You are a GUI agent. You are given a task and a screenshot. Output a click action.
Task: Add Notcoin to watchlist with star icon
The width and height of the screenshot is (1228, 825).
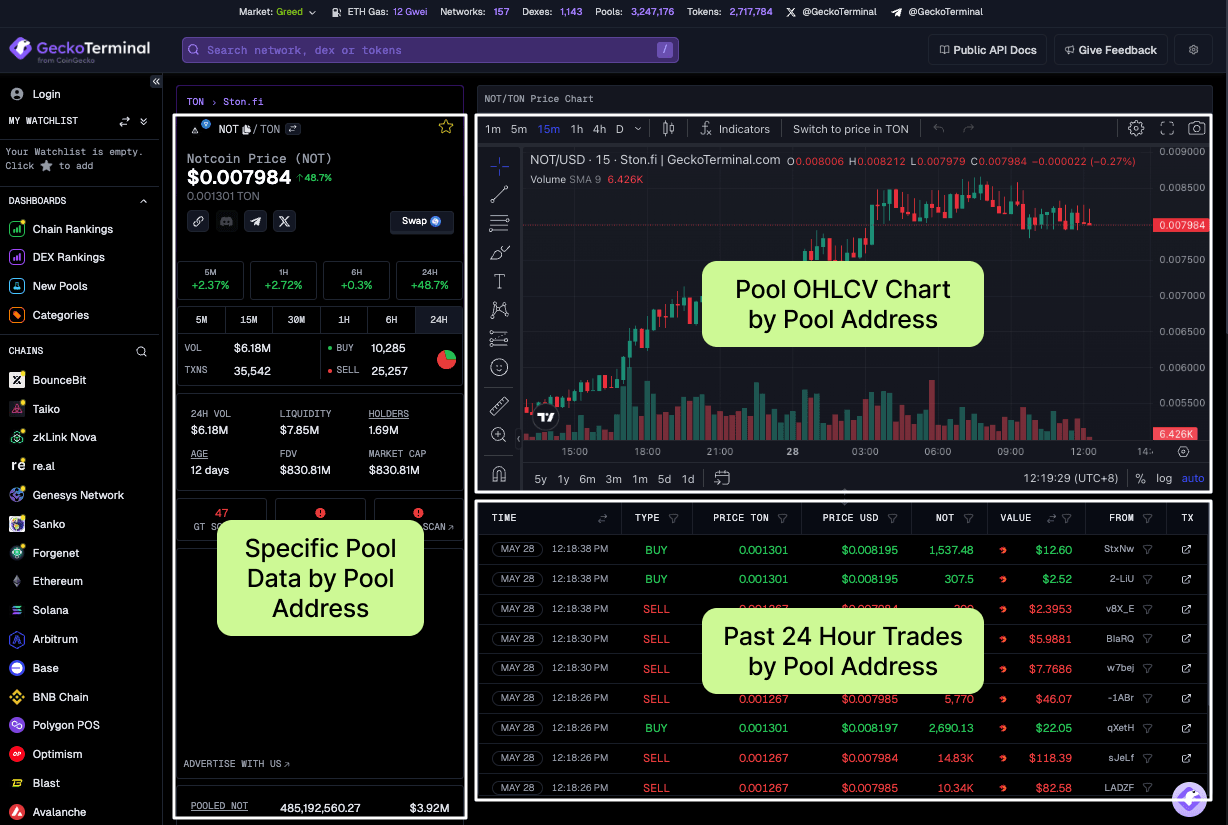446,127
